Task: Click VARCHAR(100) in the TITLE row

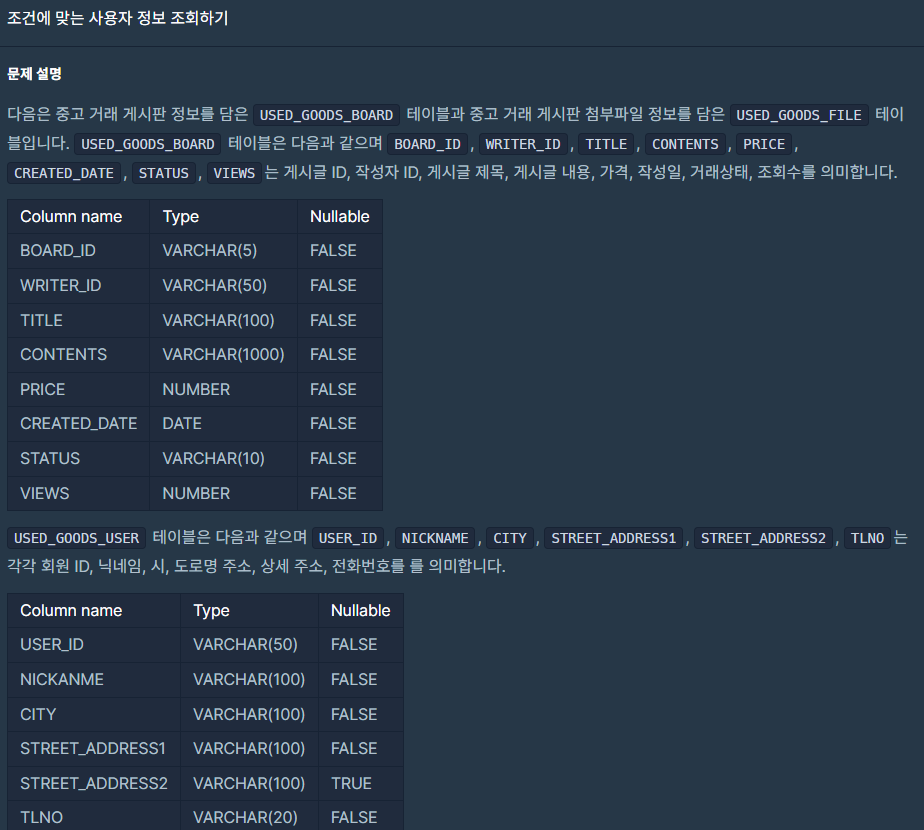Action: pyautogui.click(x=223, y=321)
